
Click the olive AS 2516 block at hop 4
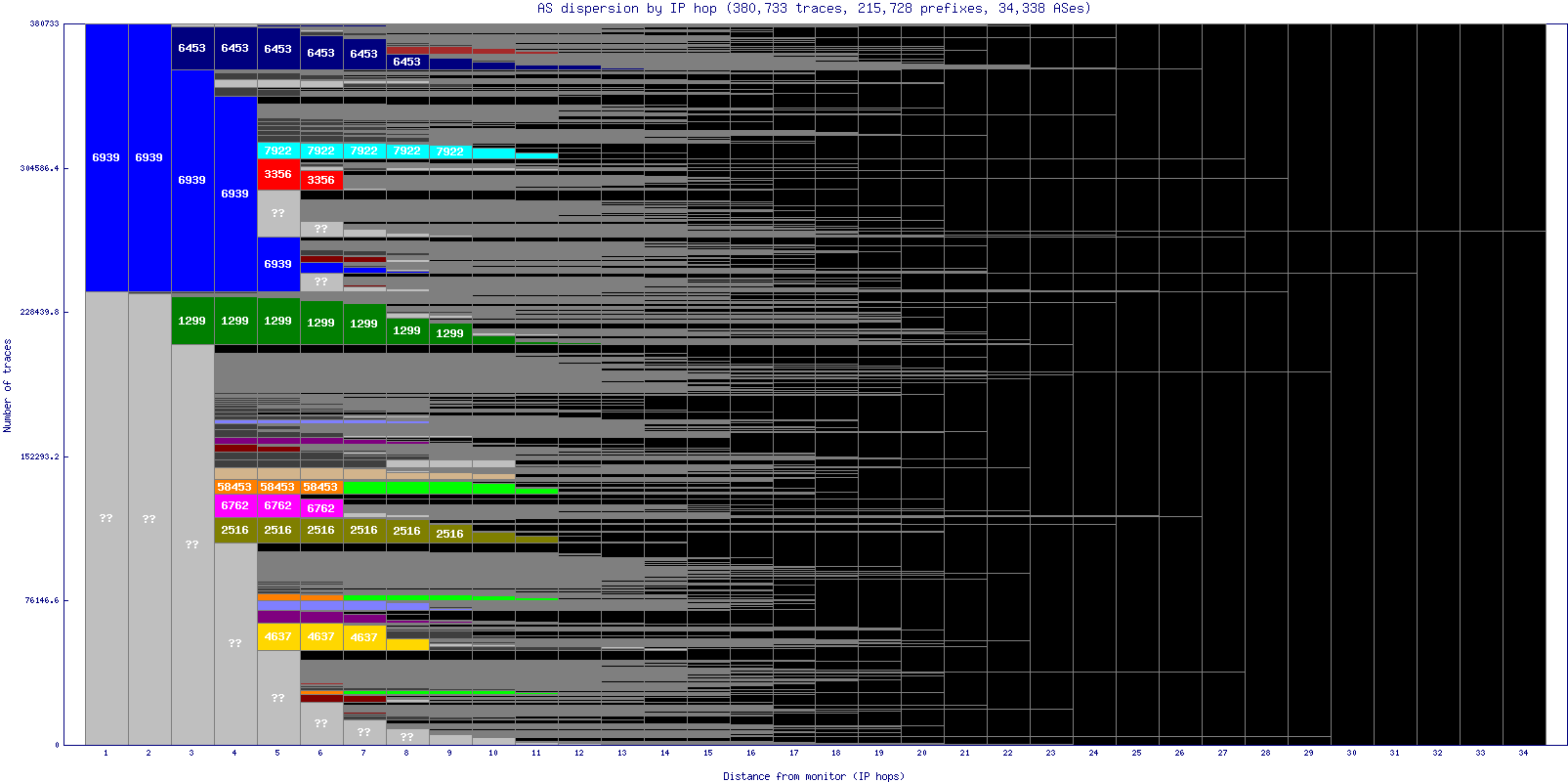tap(235, 530)
